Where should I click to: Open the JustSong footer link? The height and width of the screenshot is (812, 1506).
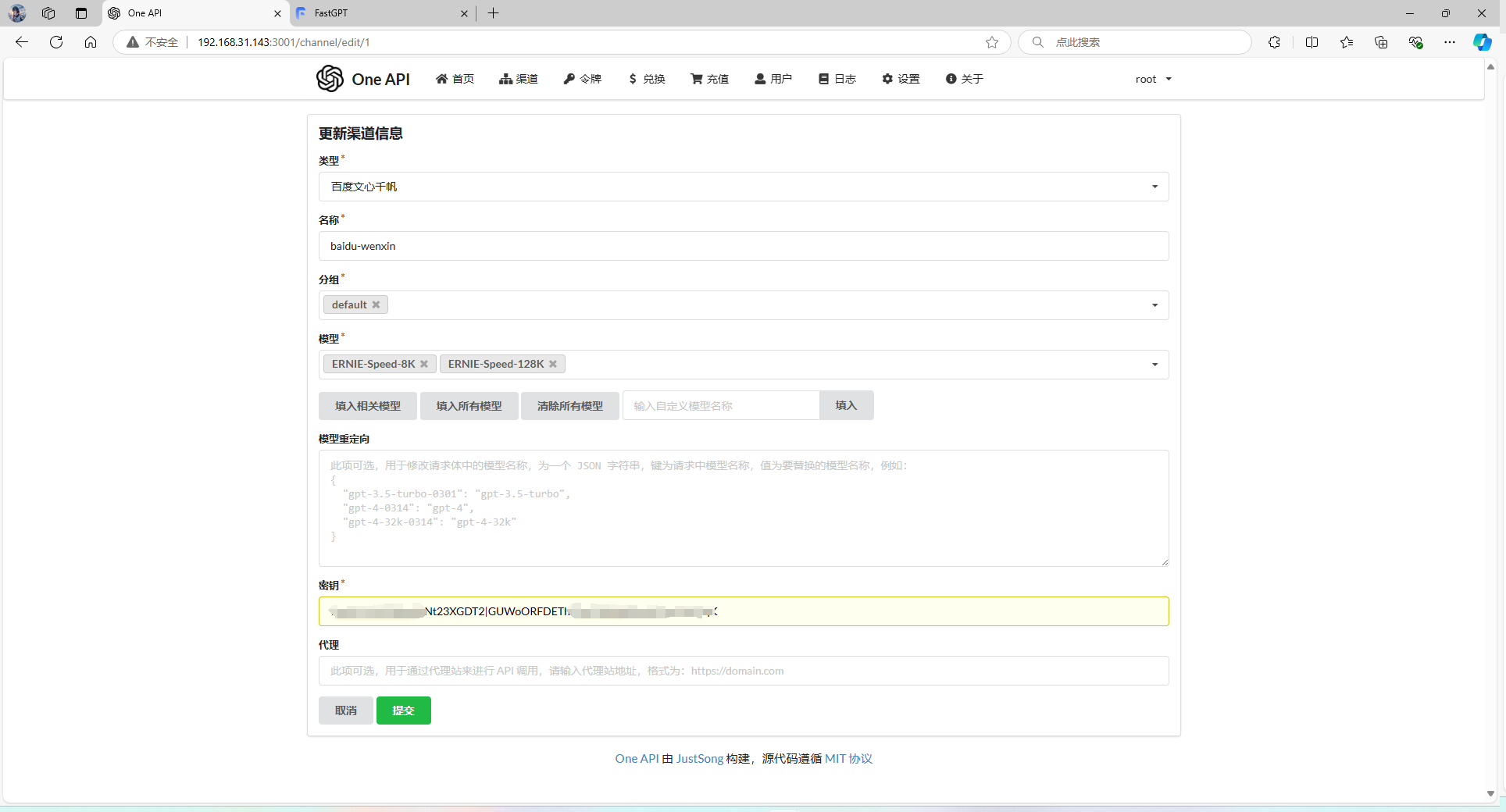[700, 758]
